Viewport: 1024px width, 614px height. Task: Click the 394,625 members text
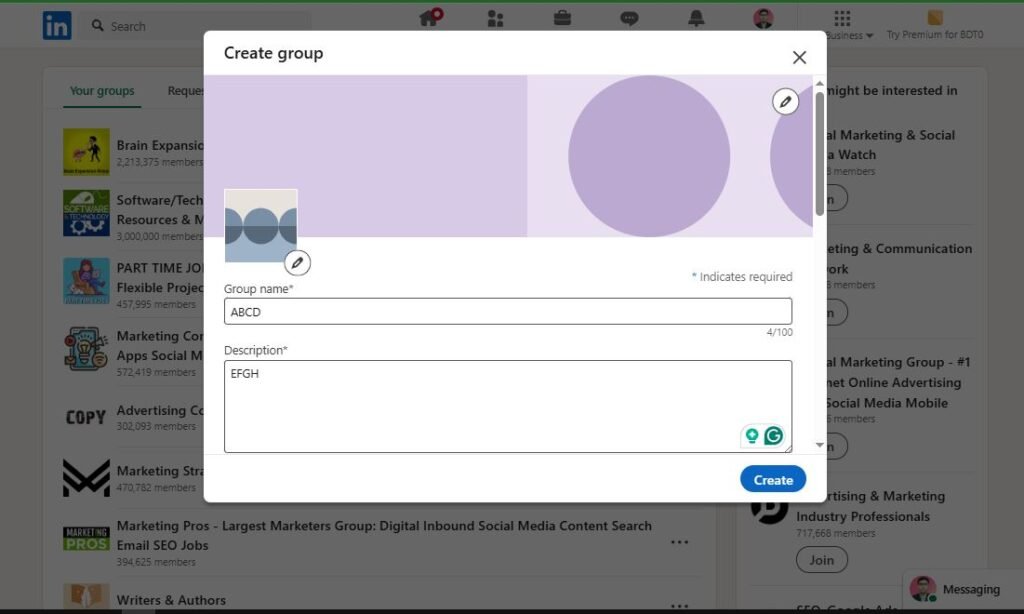tap(156, 562)
